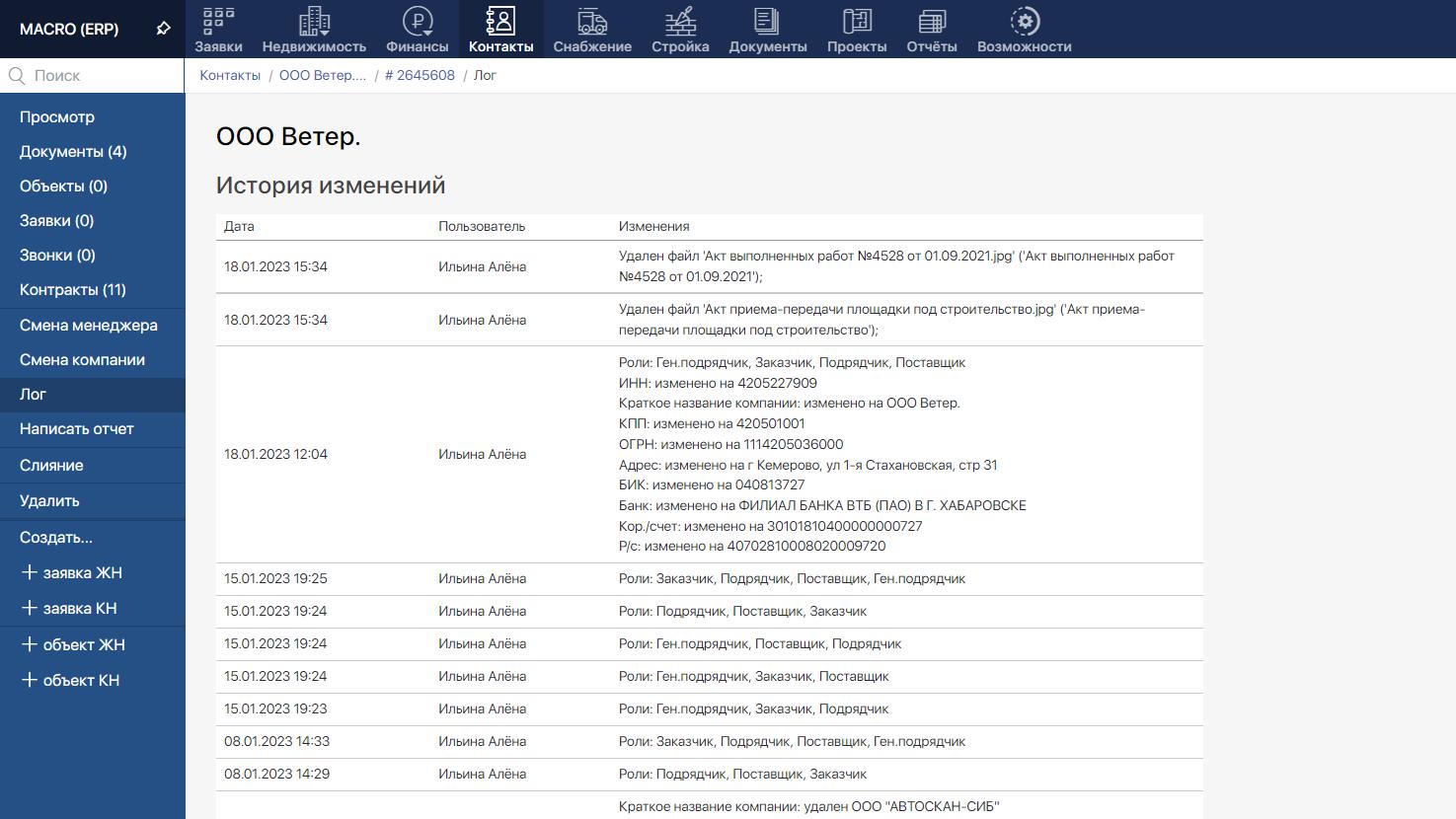The image size is (1456, 819).
Task: Open the Проекты blueprint icon
Action: point(857,22)
